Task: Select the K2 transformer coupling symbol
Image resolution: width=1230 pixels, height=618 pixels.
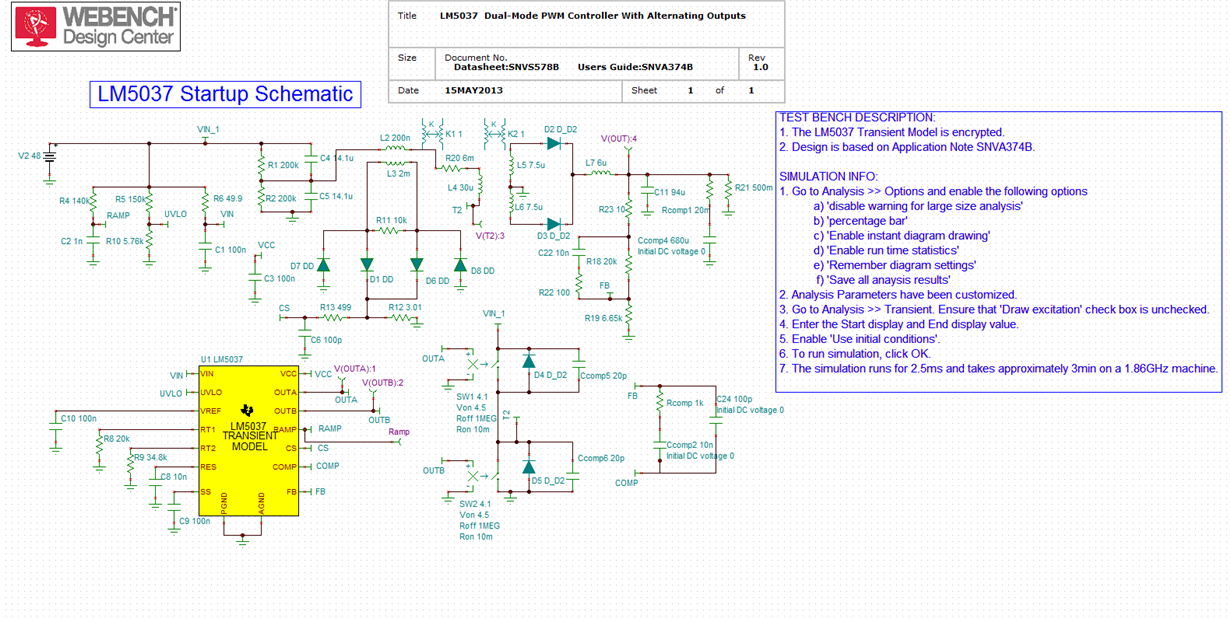Action: [x=493, y=133]
